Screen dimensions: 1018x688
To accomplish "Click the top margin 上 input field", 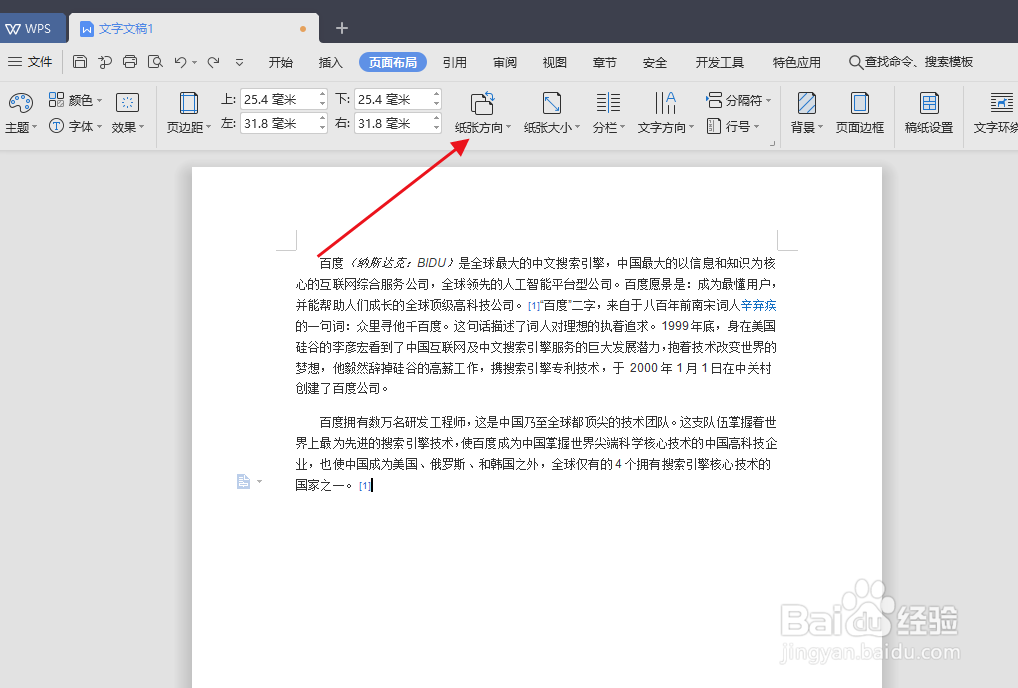I will pos(279,99).
